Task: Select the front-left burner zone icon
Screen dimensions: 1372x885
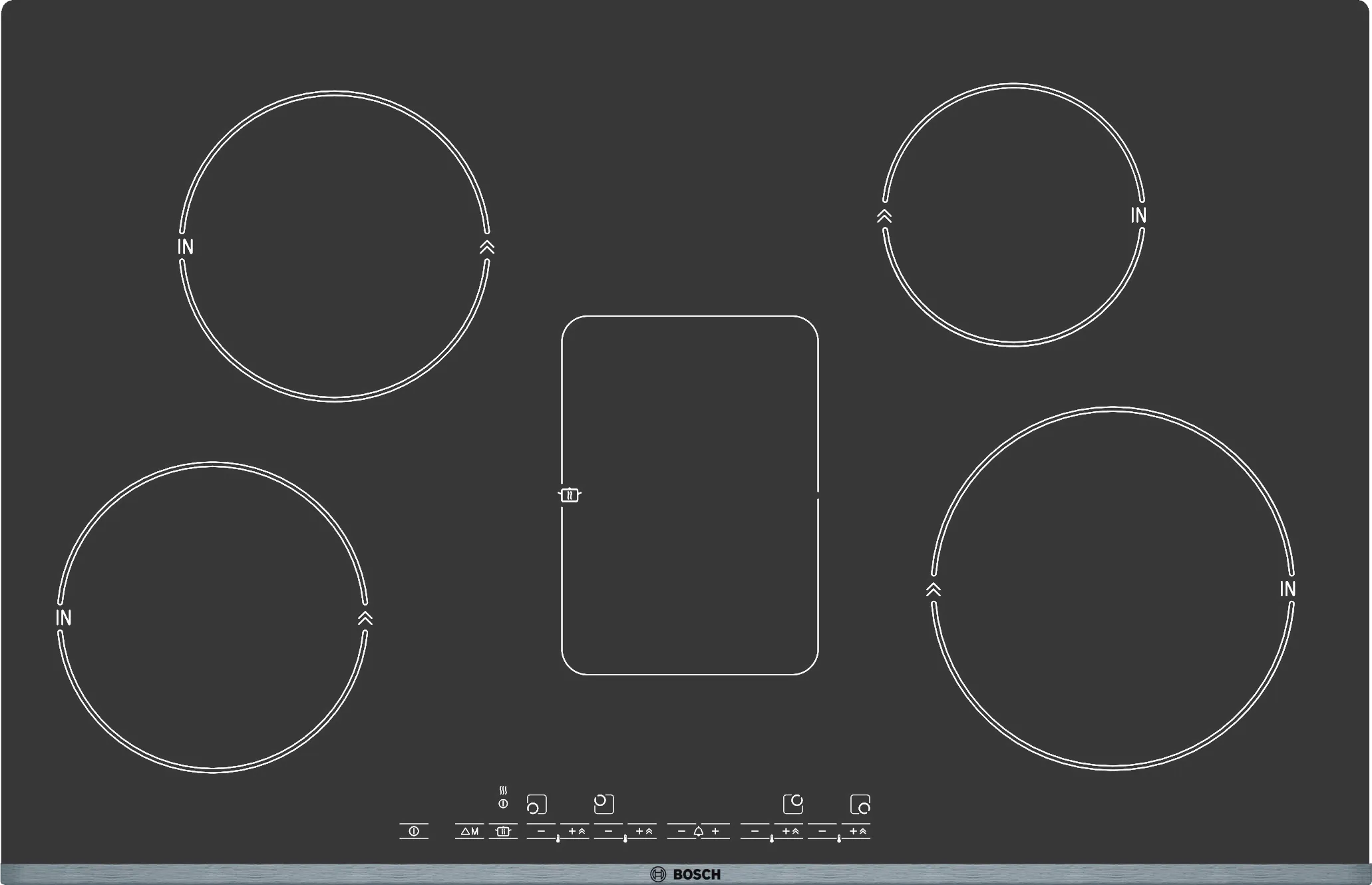Action: coord(536,804)
